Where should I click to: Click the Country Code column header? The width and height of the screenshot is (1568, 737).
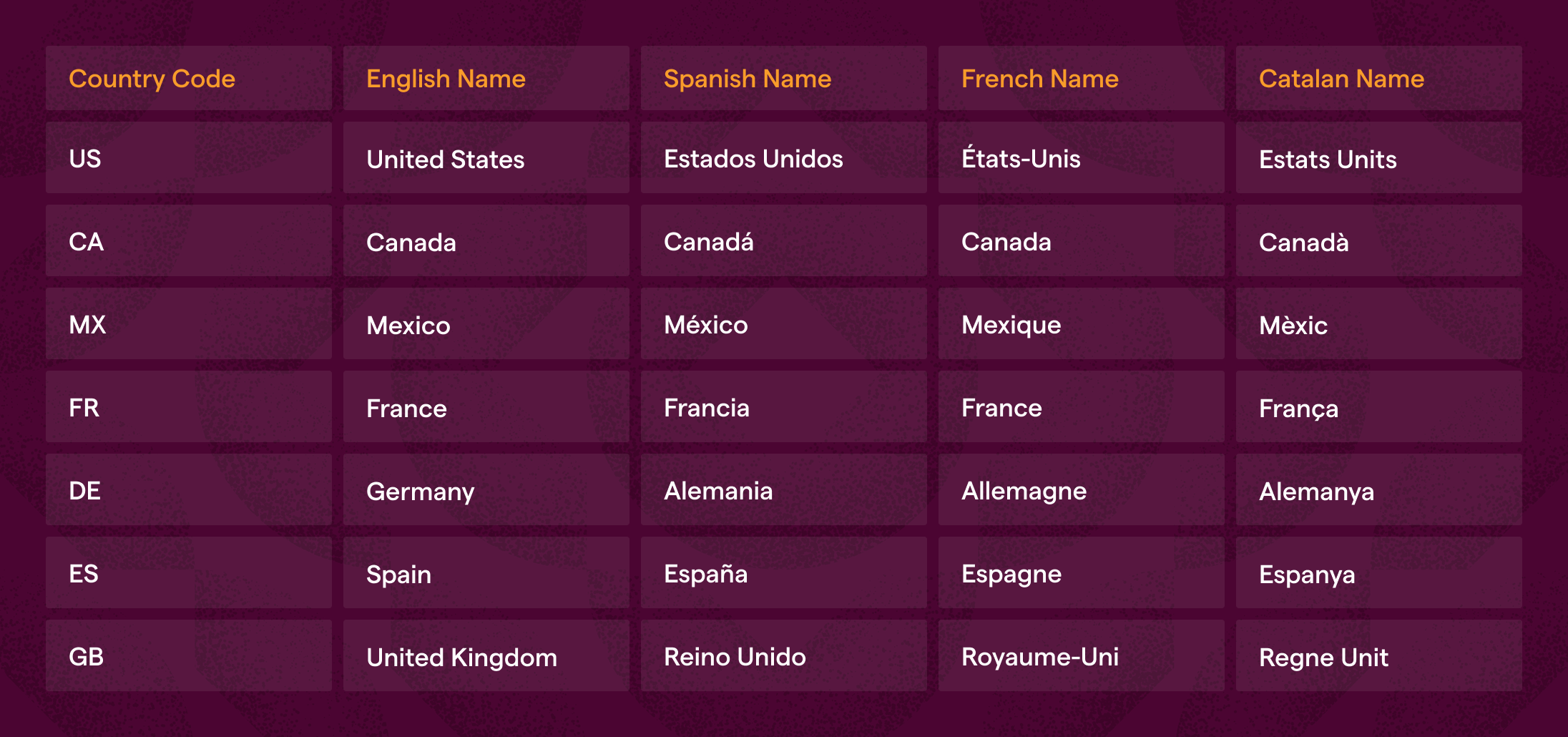[x=189, y=78]
